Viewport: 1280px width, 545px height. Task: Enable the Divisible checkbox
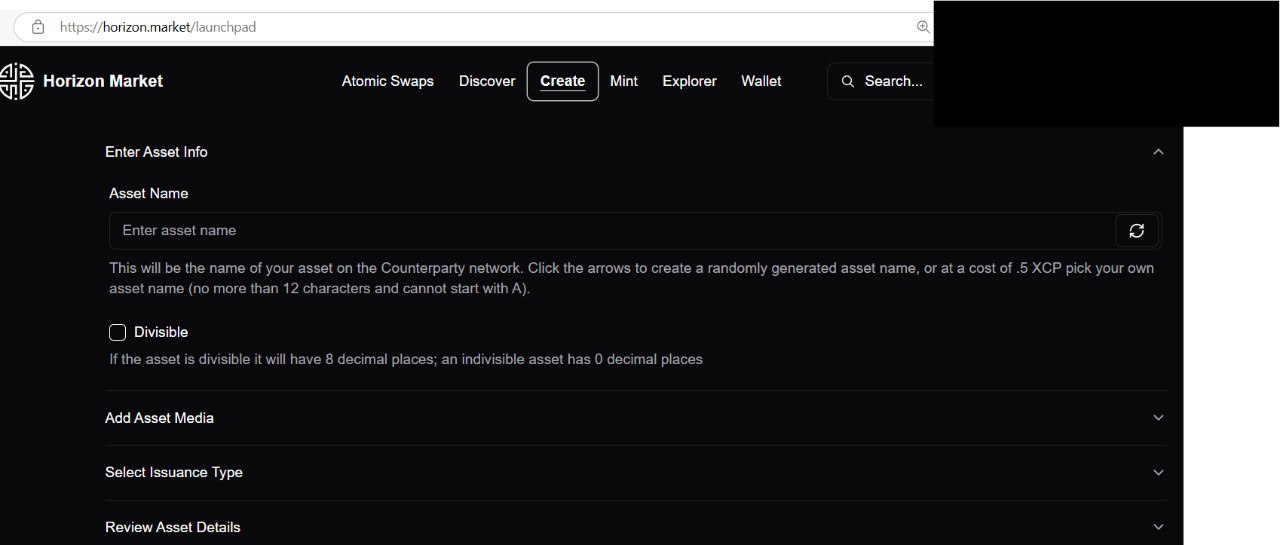pos(118,332)
